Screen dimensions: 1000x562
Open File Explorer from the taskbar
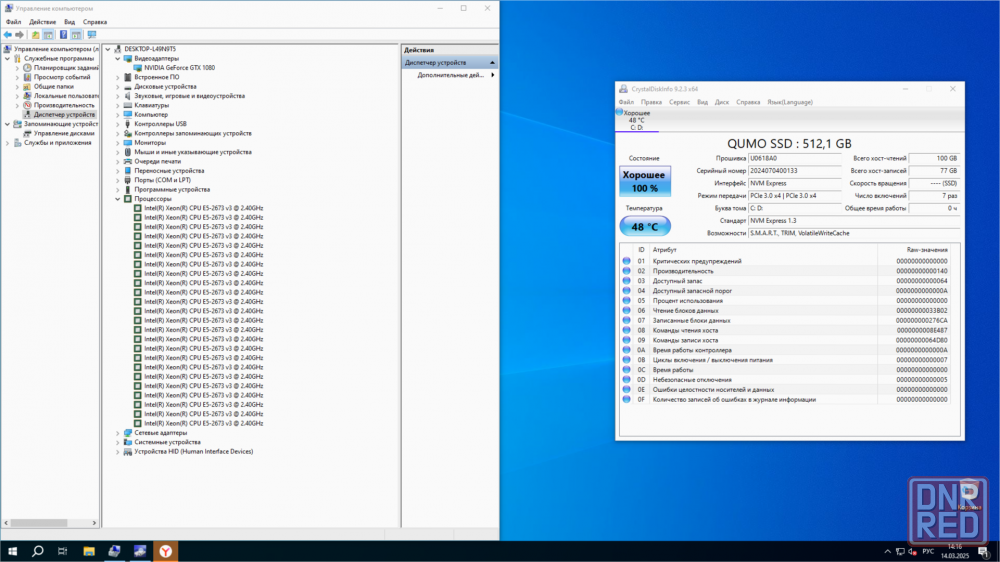point(88,551)
